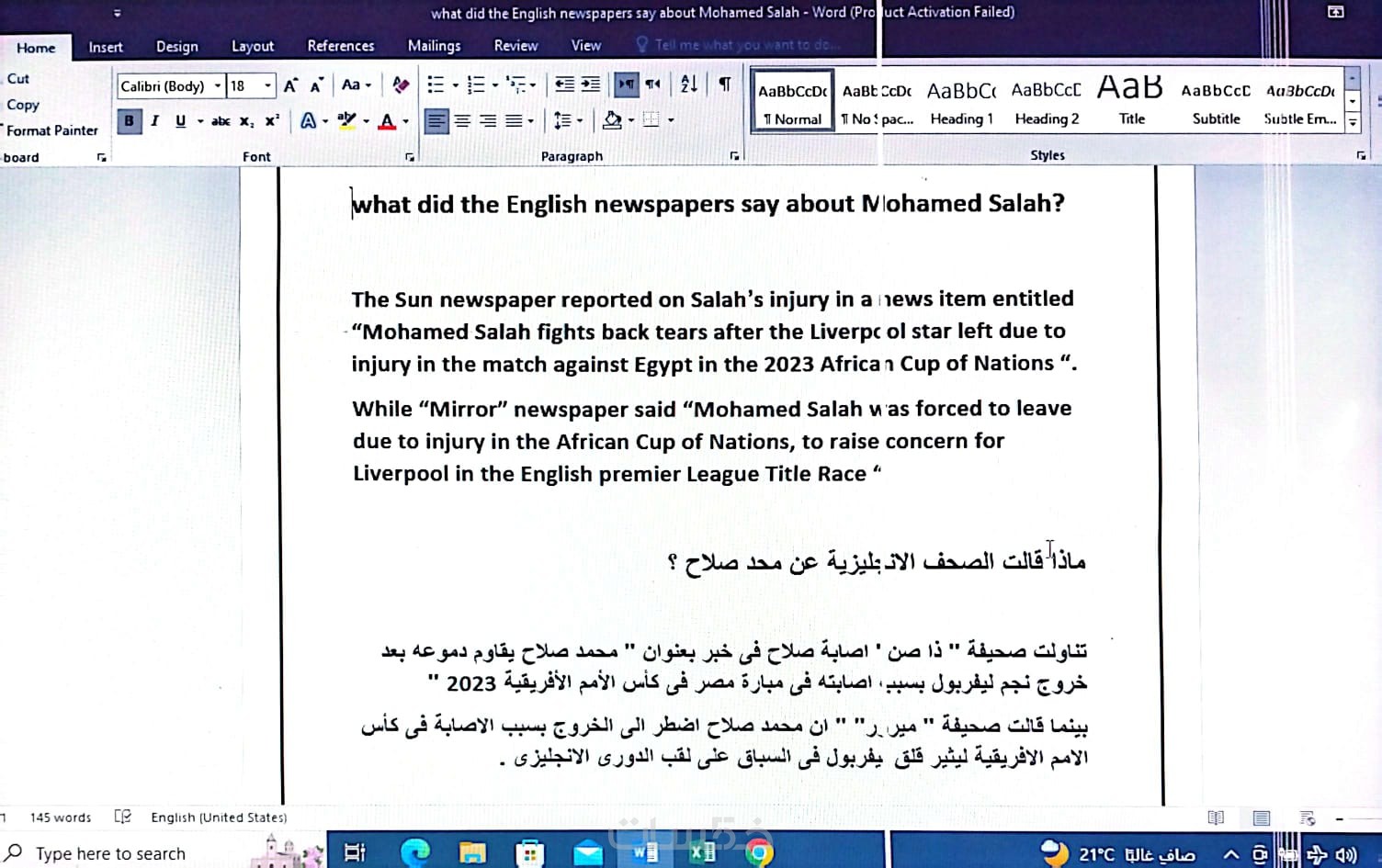The height and width of the screenshot is (868, 1382).
Task: Toggle Show/Hide paragraph marks
Action: [x=725, y=85]
